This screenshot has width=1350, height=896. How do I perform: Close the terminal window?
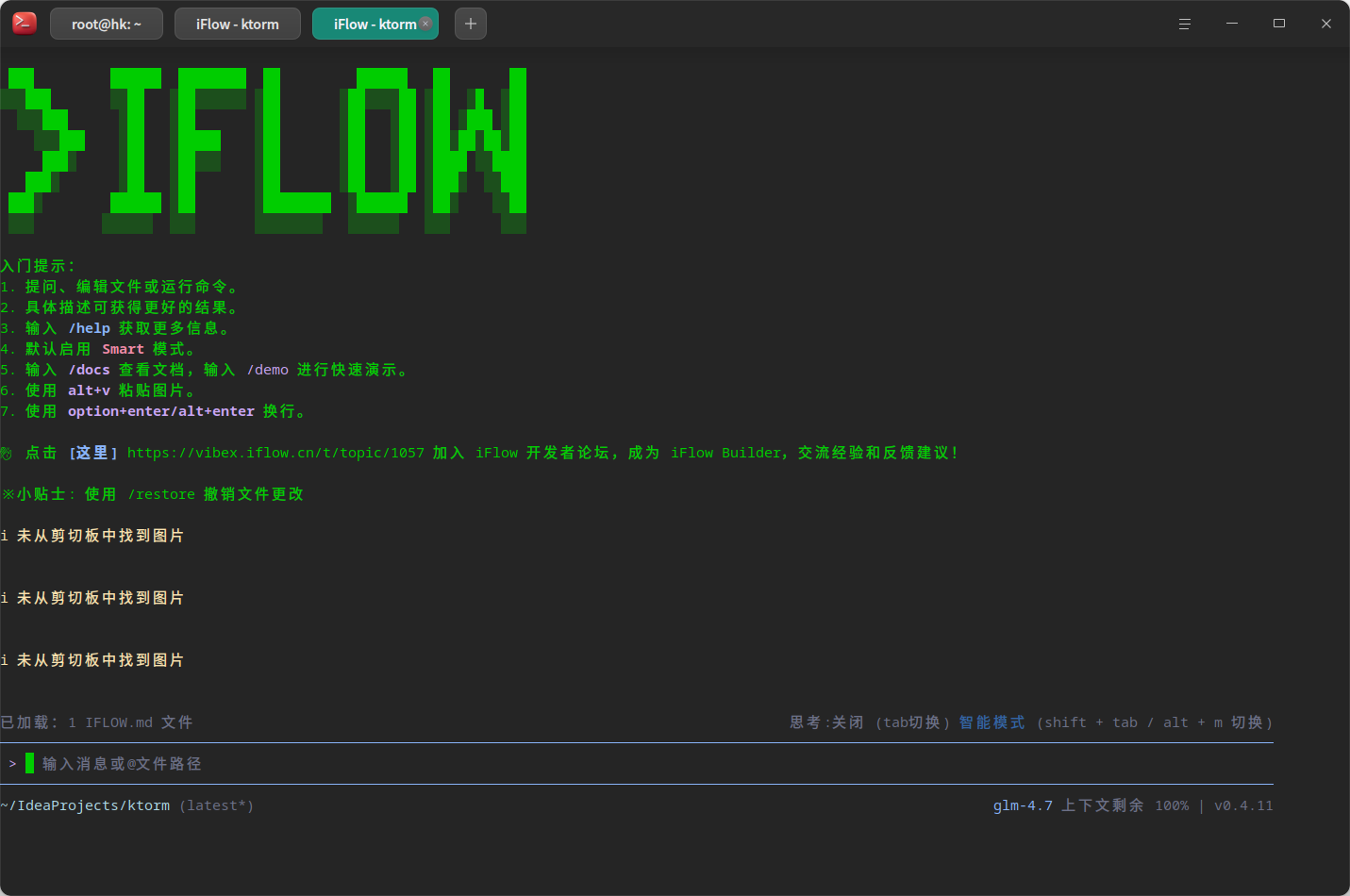(1326, 24)
